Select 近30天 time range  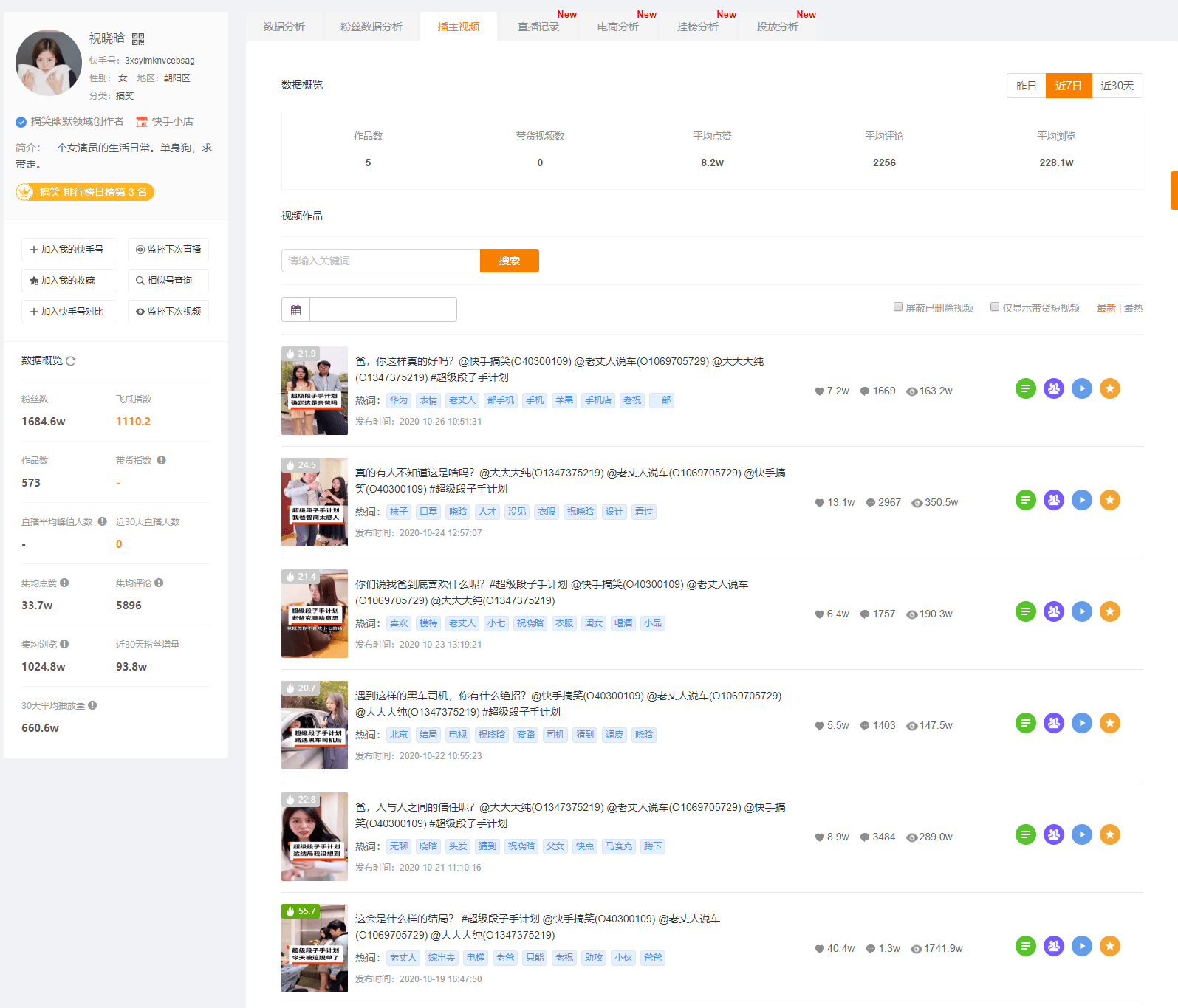point(1117,86)
